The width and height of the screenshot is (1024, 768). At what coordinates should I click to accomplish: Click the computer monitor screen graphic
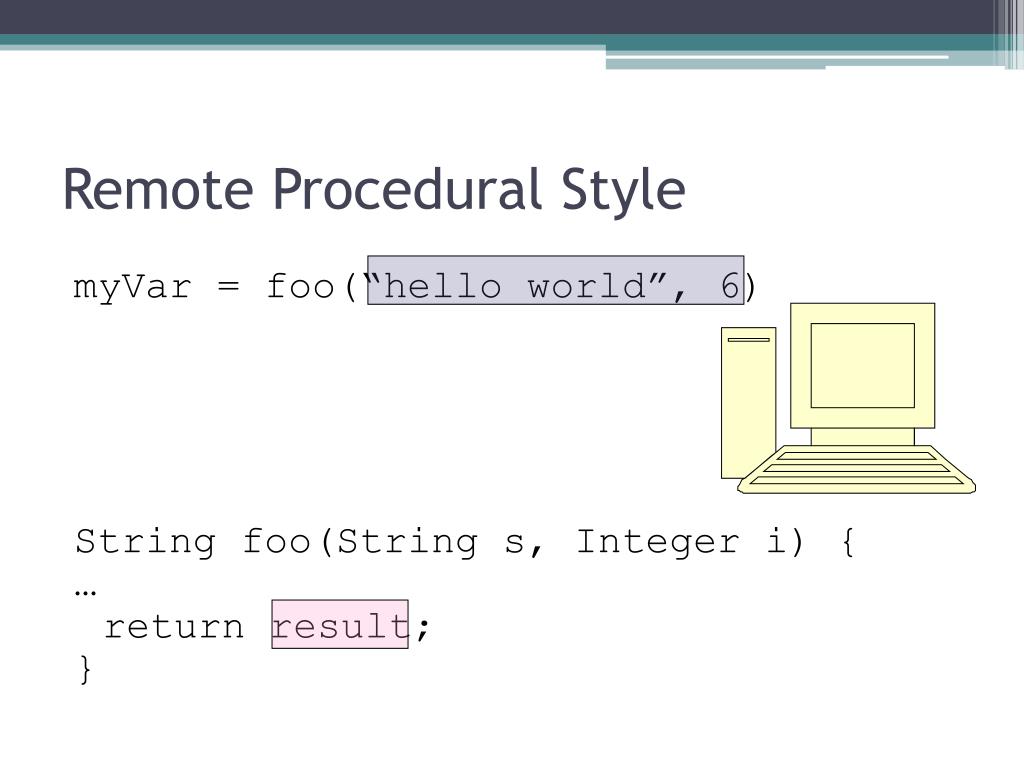click(863, 366)
